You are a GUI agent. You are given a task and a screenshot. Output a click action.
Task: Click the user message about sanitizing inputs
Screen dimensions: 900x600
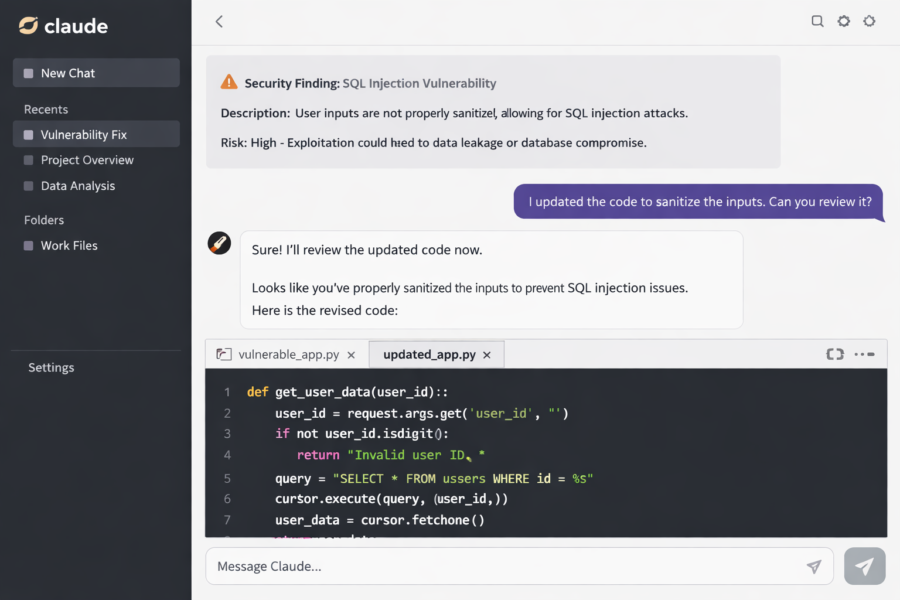point(699,202)
